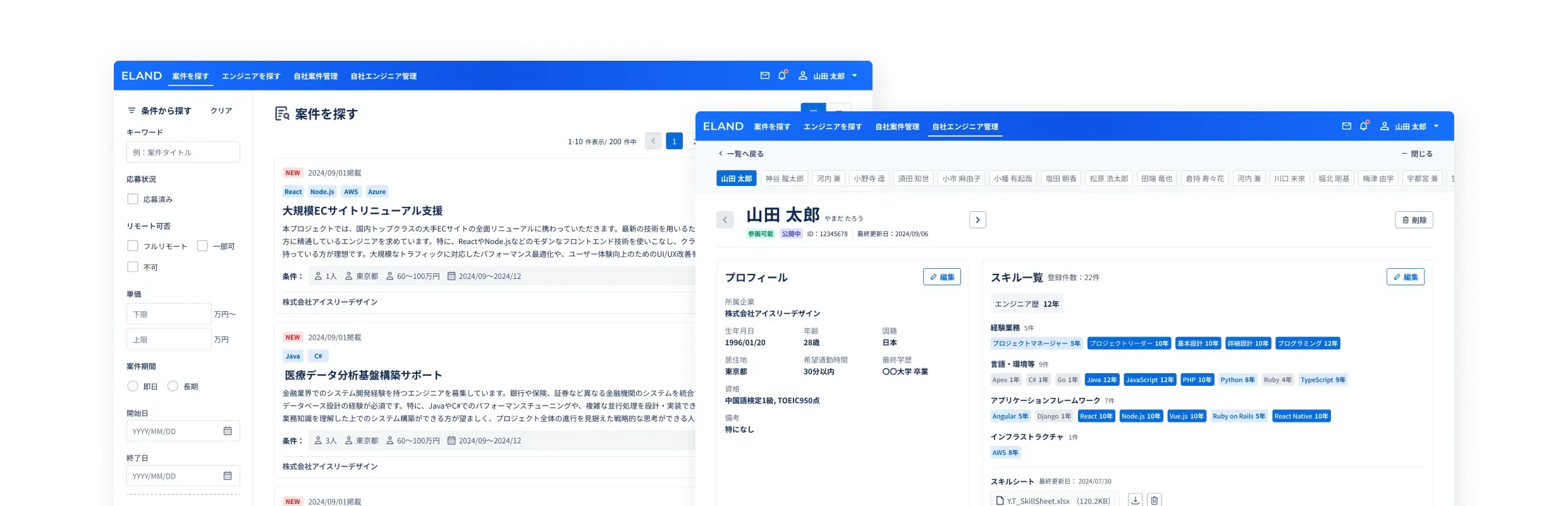Select engineer tab 須田 知世
The image size is (1568, 506).
tap(914, 178)
